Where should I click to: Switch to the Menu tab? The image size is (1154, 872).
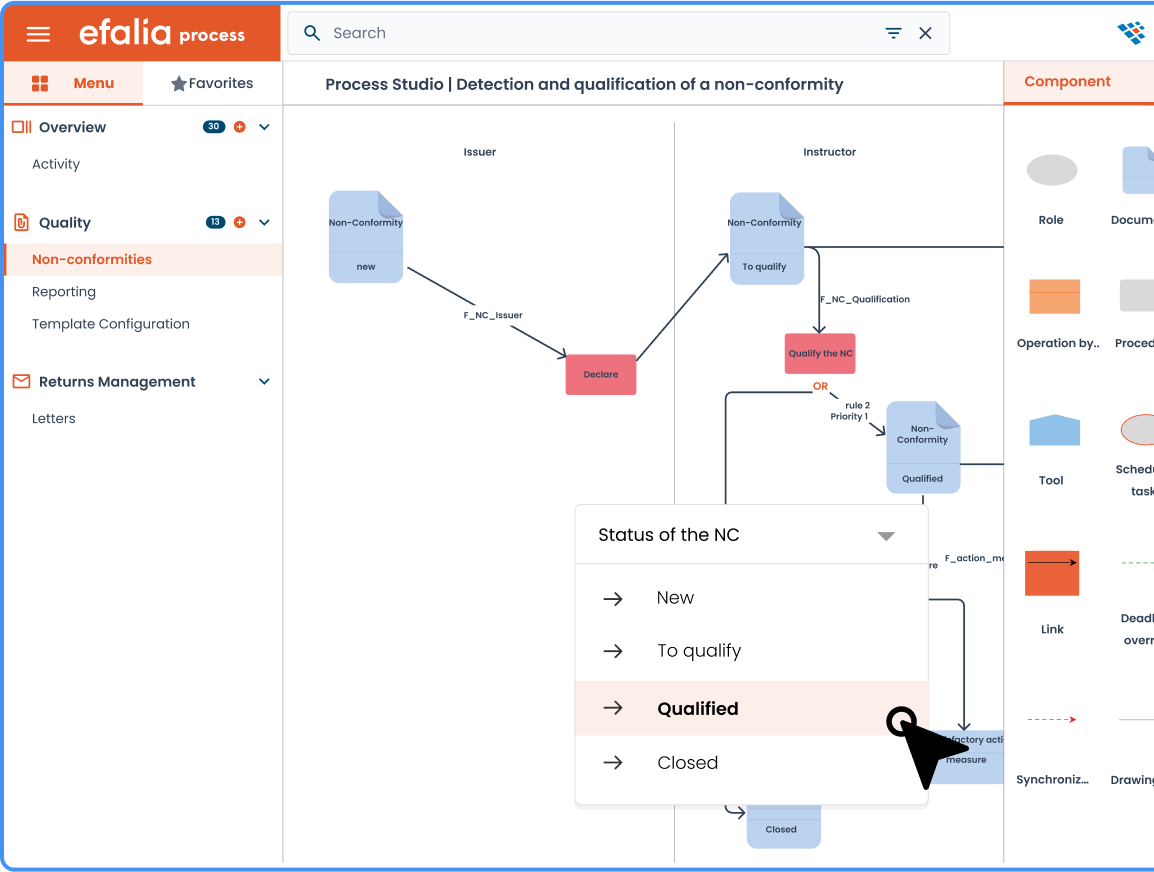74,83
